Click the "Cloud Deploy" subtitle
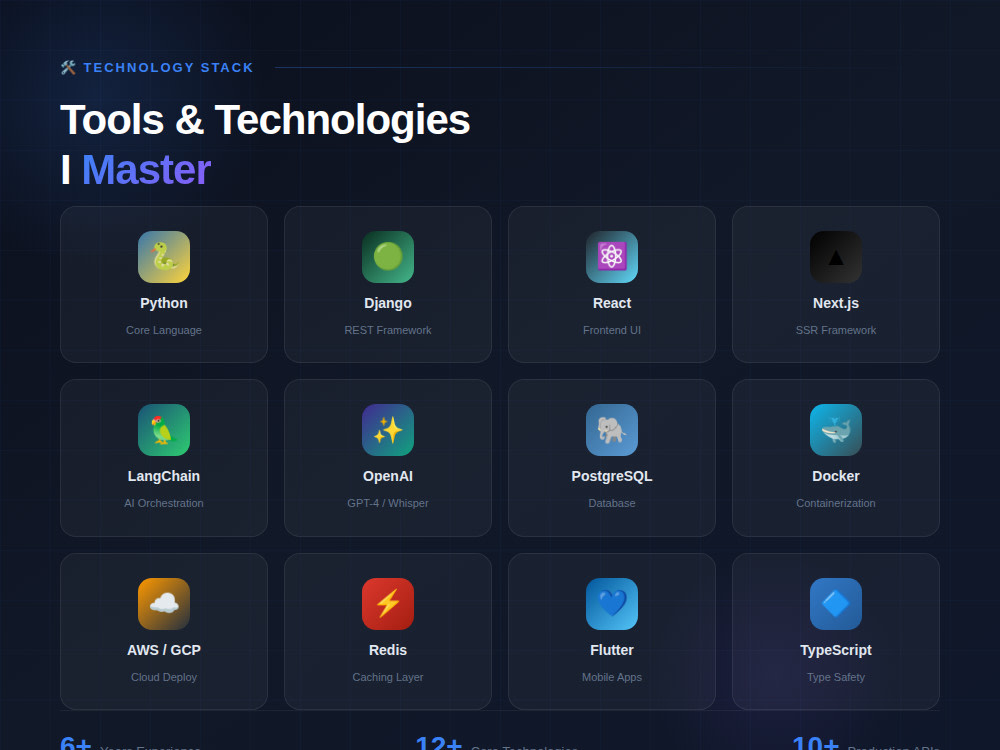1000x750 pixels. coord(164,677)
